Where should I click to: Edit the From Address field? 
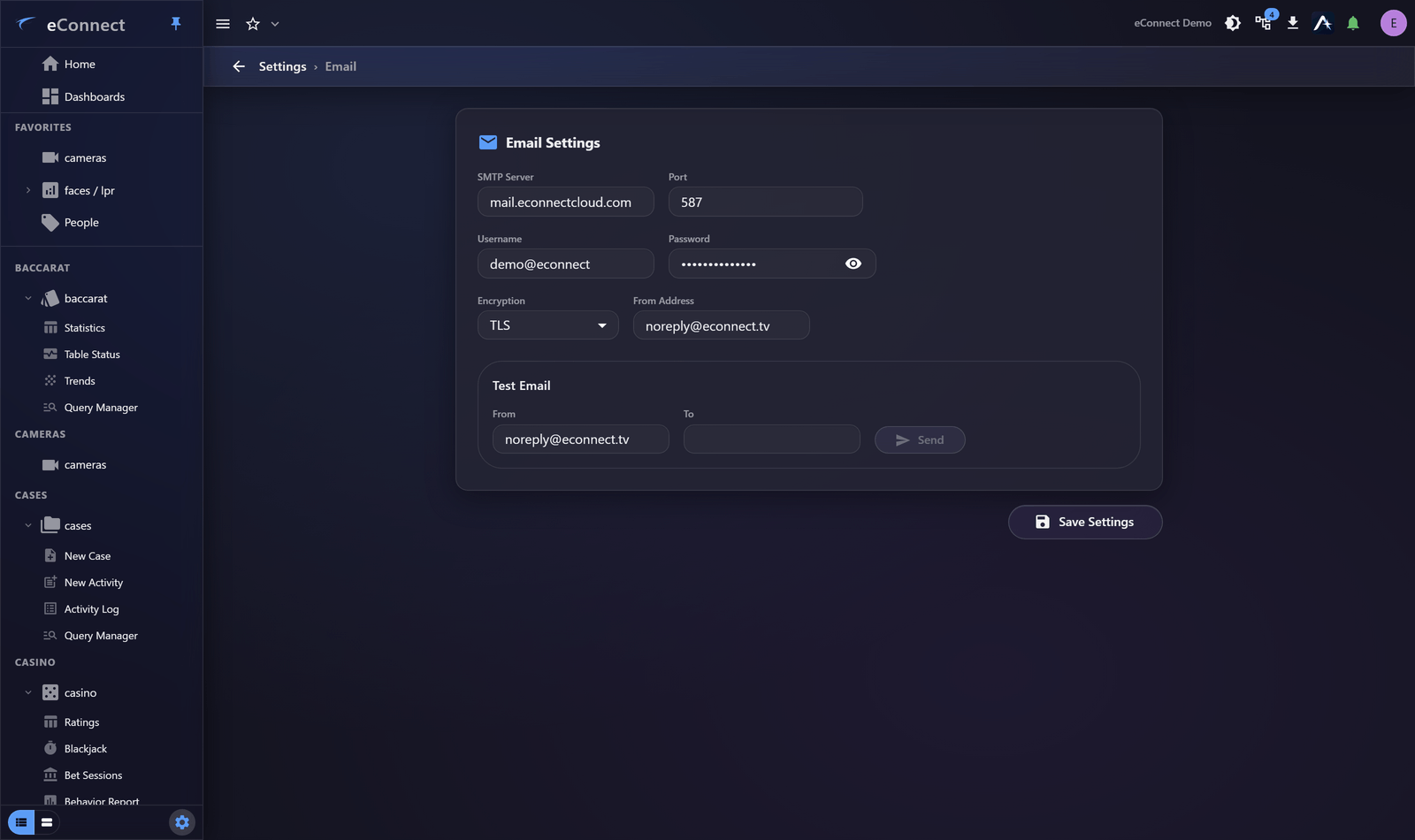click(722, 325)
